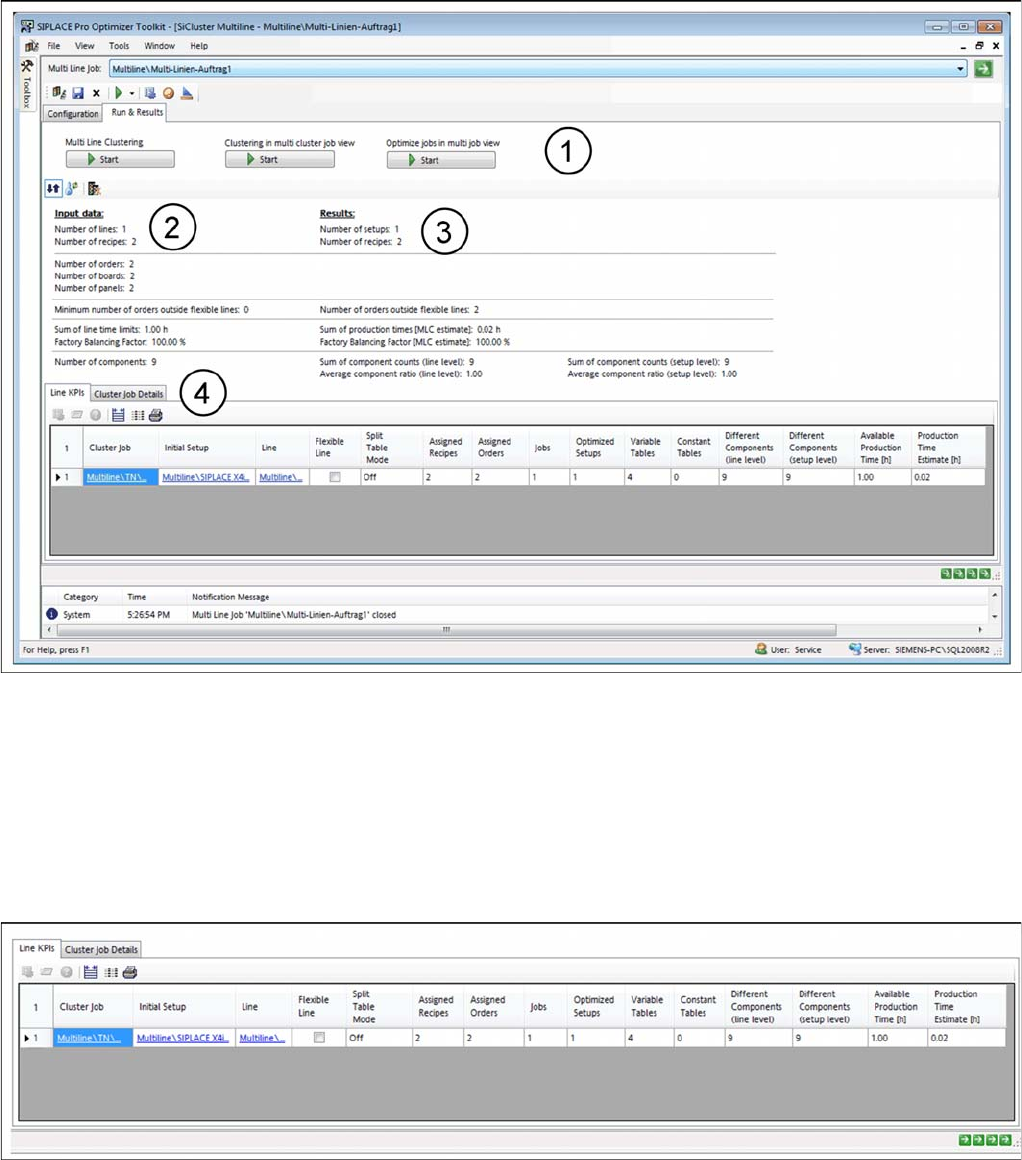Open the Multiline\SIPLACE X4 link in lower cropped panel
This screenshot has width=1022, height=1160.
coord(183,1038)
